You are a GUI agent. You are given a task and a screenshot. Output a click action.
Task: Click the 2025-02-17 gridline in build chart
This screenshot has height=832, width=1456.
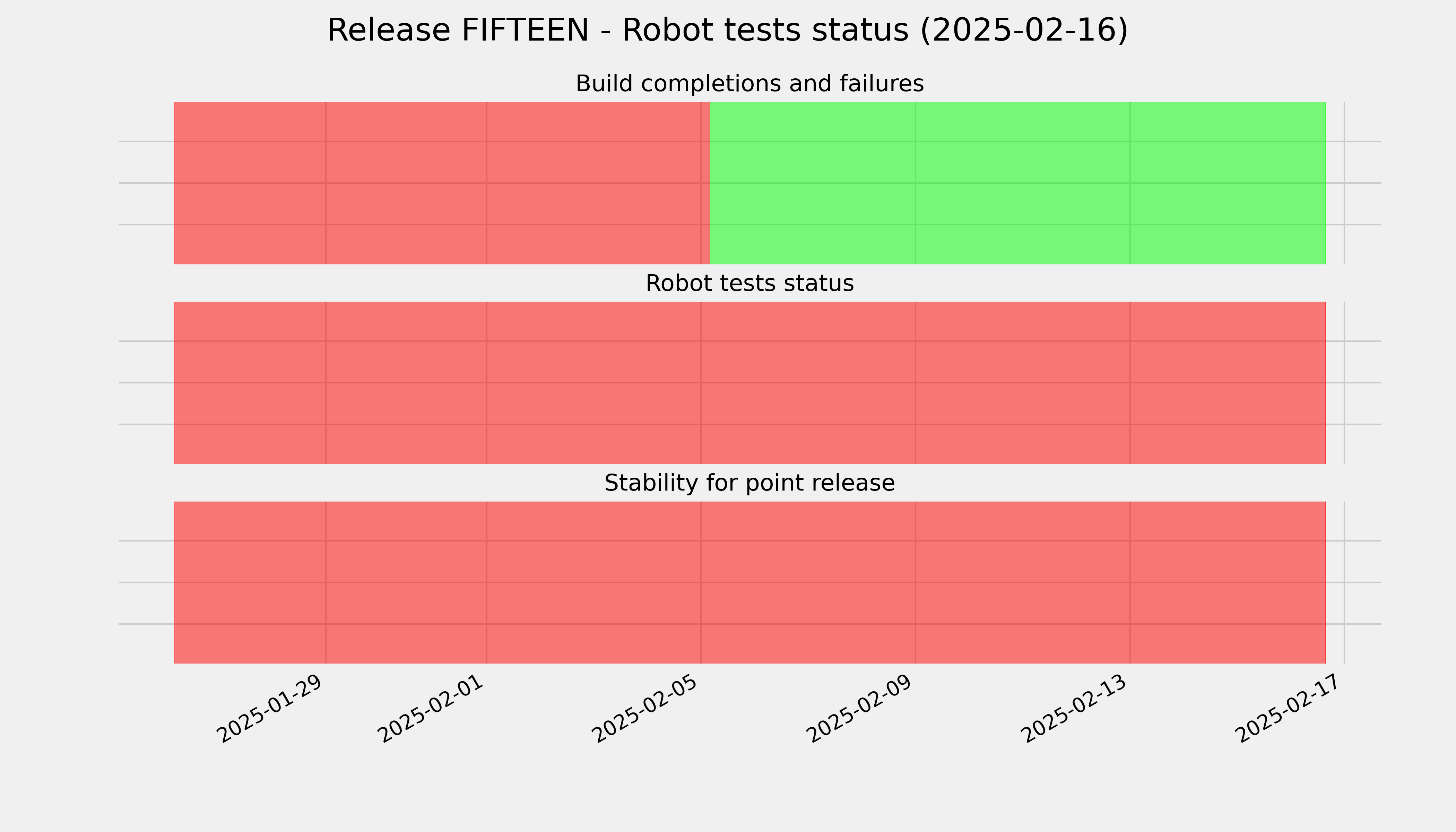(1344, 183)
